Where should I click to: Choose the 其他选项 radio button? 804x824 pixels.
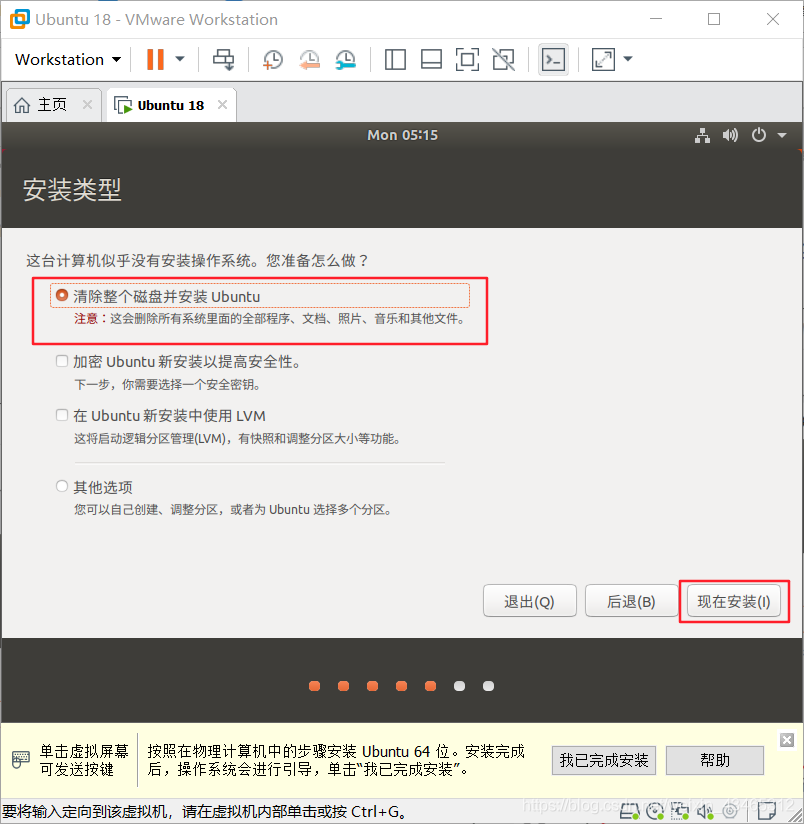pos(62,486)
